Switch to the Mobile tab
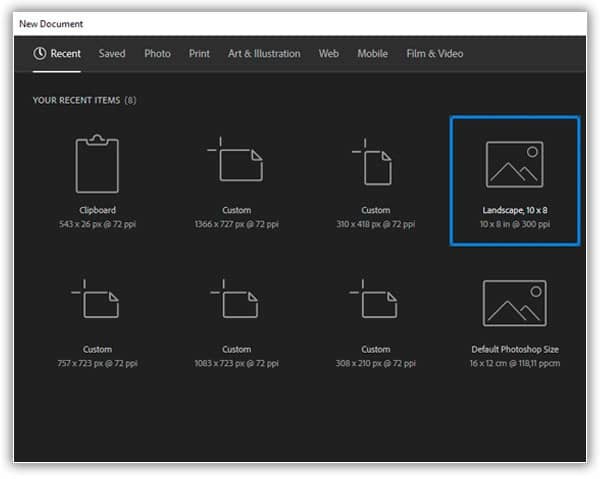 click(373, 54)
